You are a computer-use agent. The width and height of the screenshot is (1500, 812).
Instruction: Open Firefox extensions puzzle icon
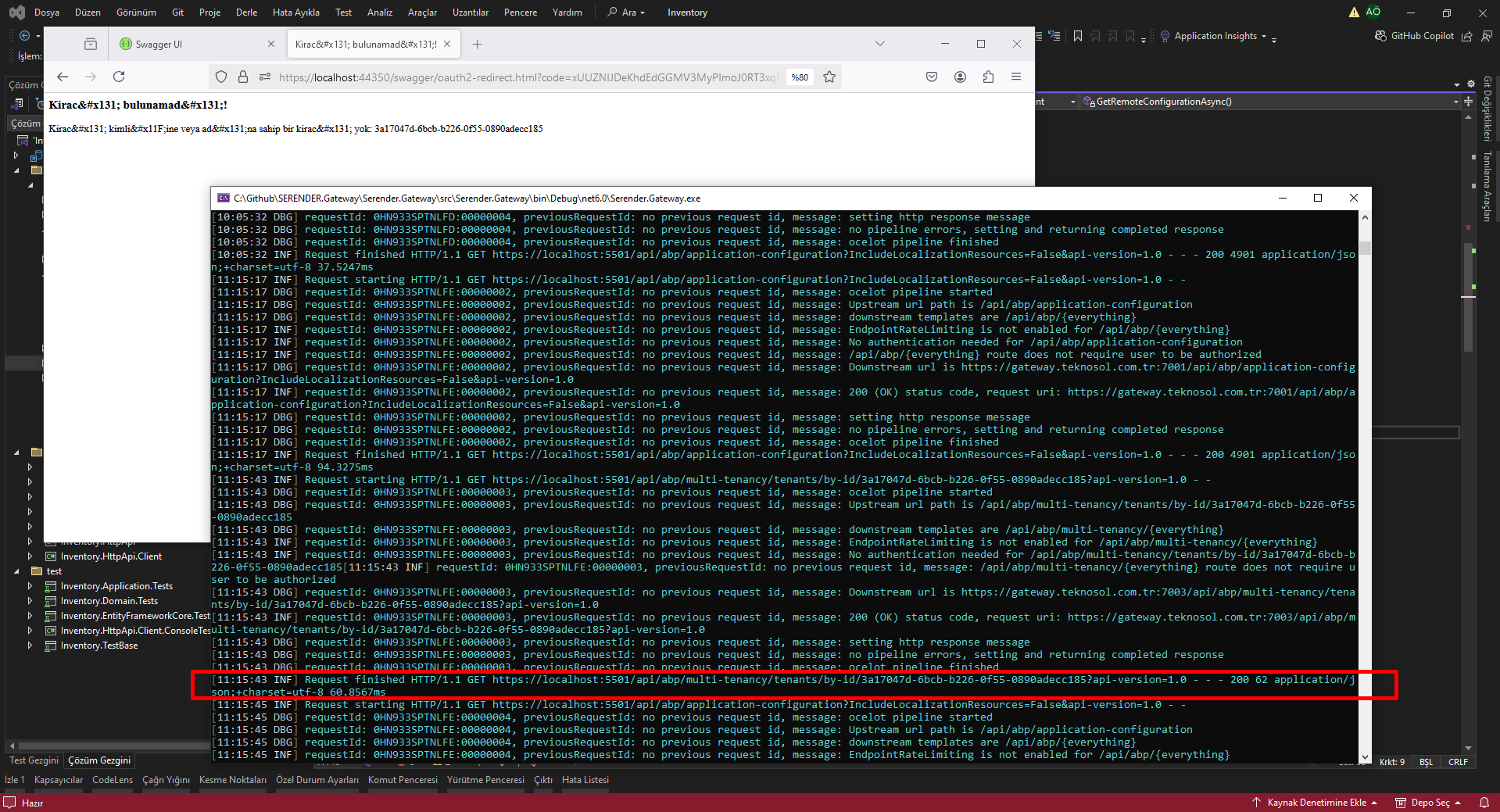pos(988,77)
